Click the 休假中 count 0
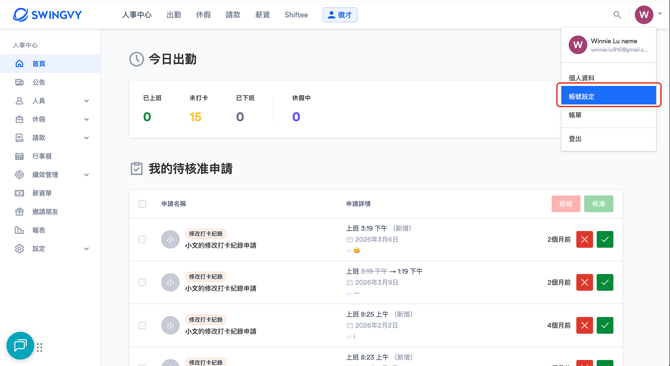The height and width of the screenshot is (366, 670). click(296, 117)
